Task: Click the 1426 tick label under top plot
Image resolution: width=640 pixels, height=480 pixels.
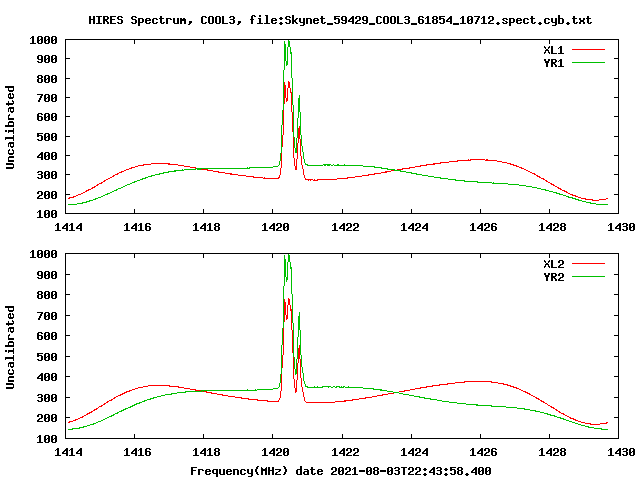Action: 483,227
